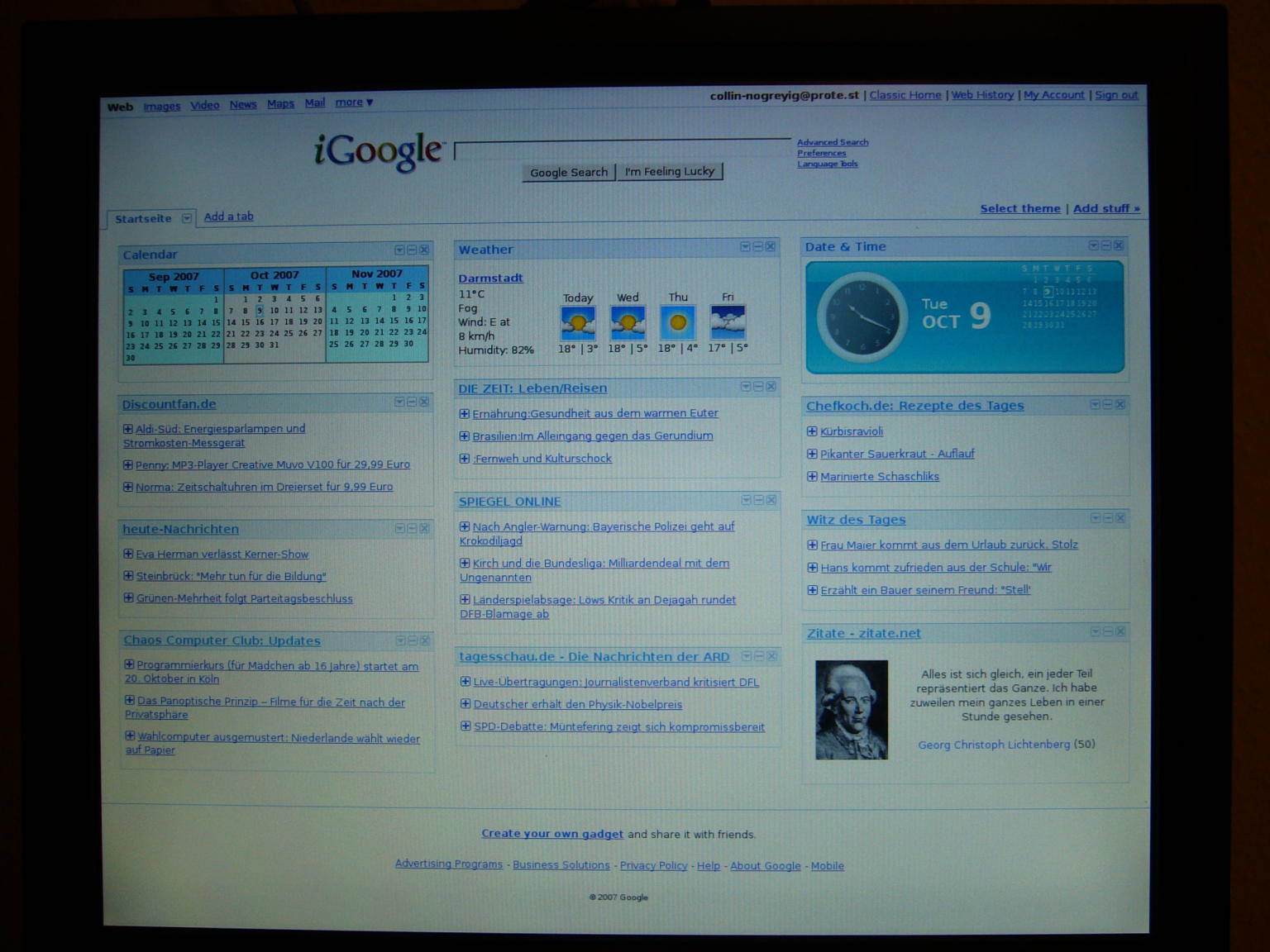Minimize the Weather gadget

click(757, 246)
